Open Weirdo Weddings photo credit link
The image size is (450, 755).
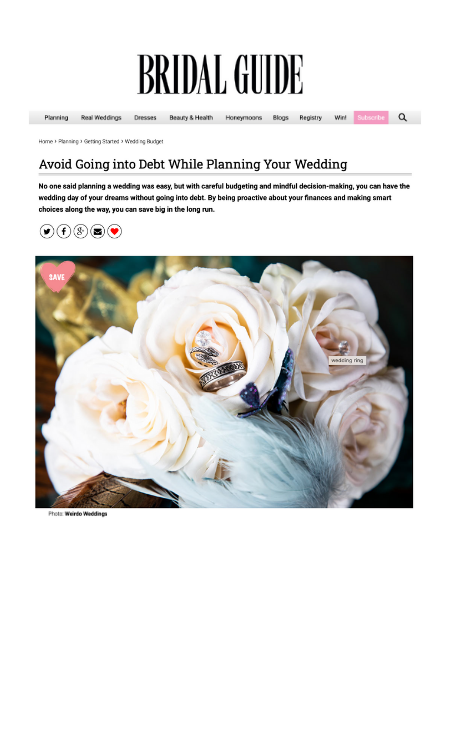86,514
